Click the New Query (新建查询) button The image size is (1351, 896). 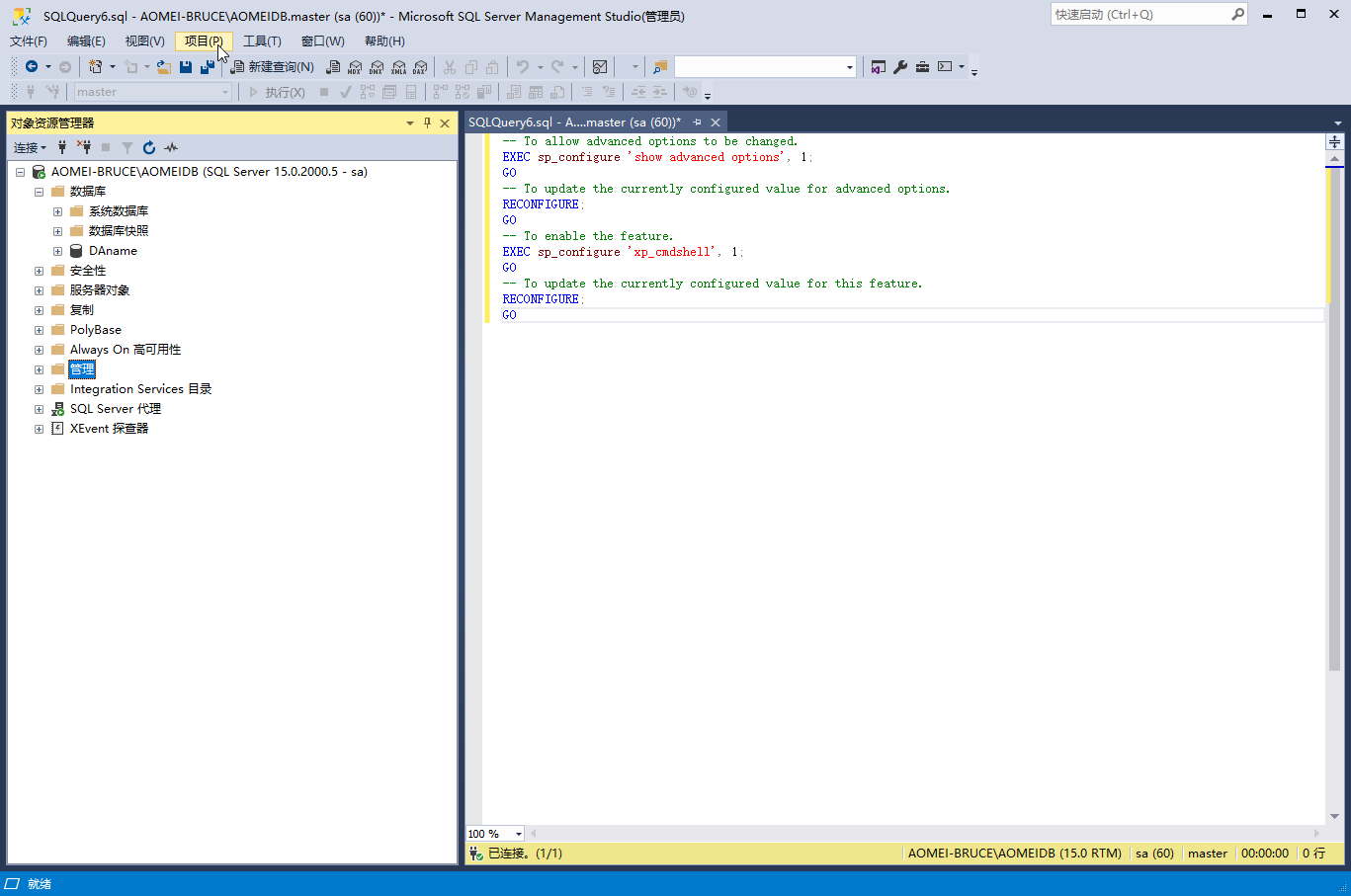click(x=273, y=67)
